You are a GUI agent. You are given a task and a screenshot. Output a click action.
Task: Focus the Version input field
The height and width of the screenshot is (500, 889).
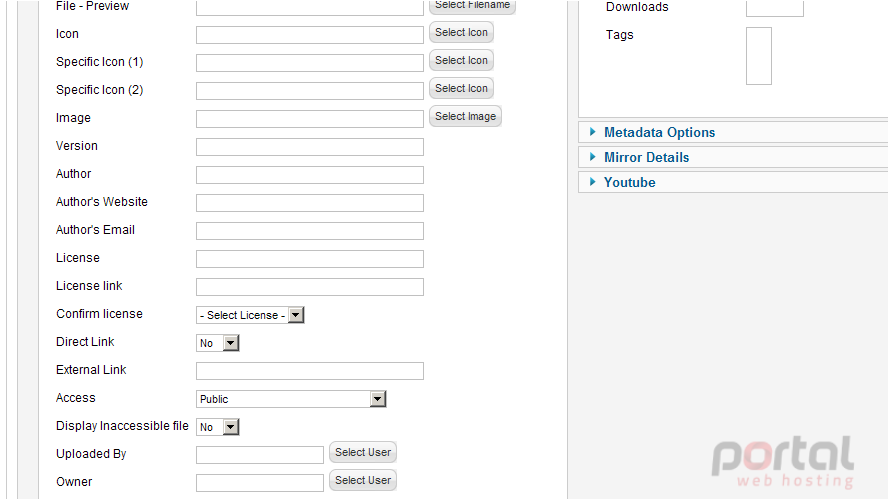point(310,147)
